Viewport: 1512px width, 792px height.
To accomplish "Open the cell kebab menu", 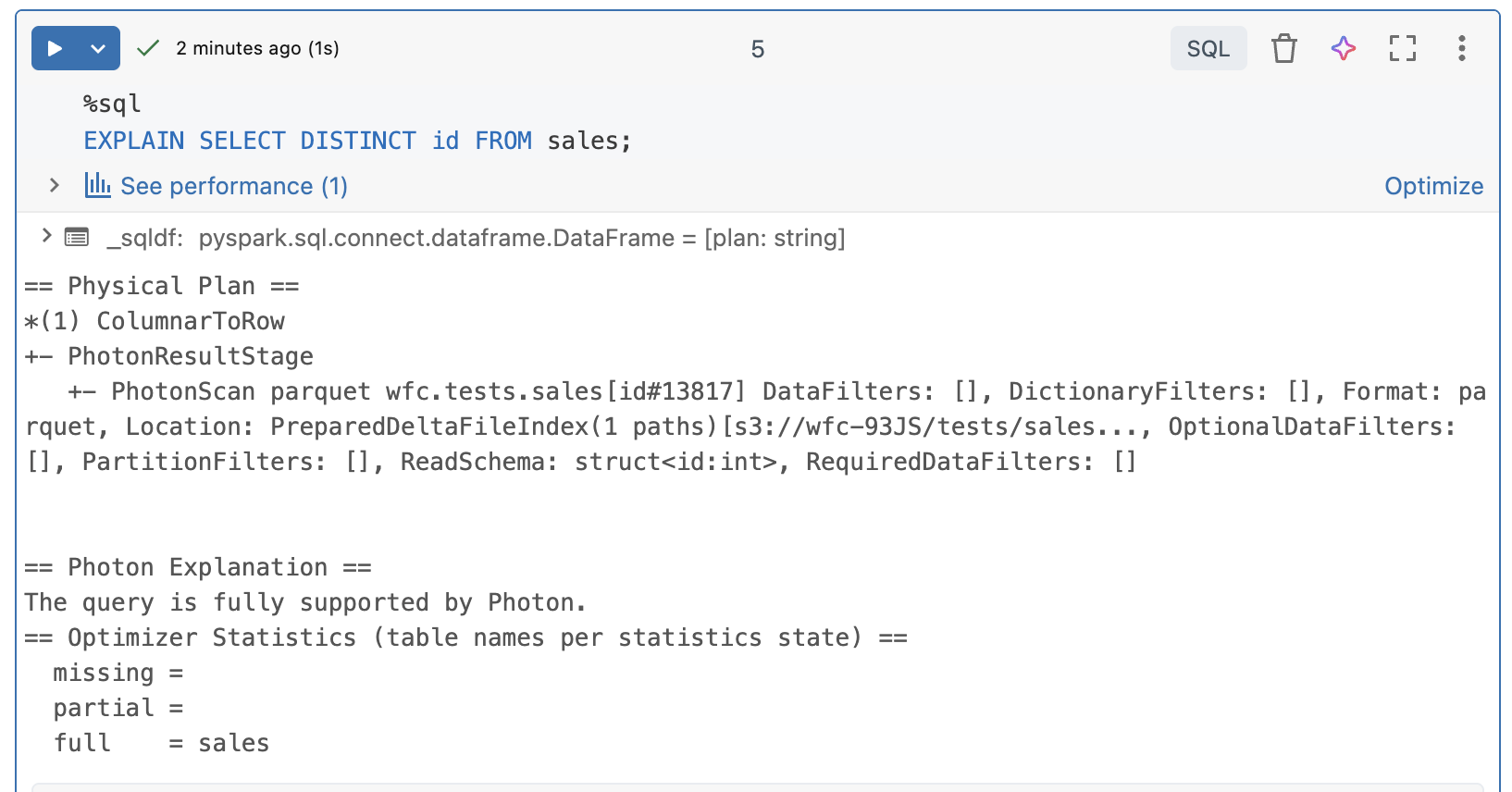I will point(1461,48).
